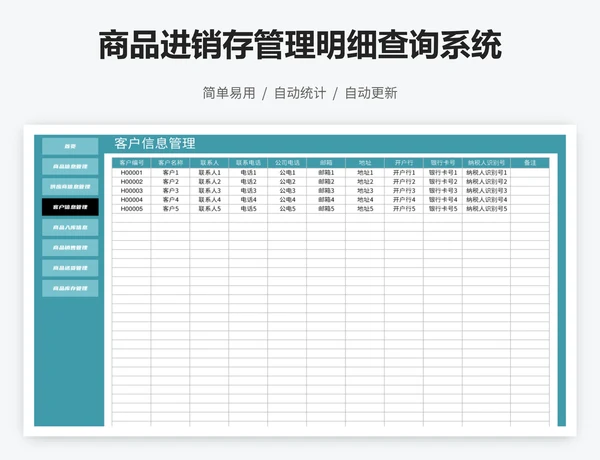Image resolution: width=600 pixels, height=460 pixels.
Task: Click the 公司电话 column header
Action: tap(287, 163)
